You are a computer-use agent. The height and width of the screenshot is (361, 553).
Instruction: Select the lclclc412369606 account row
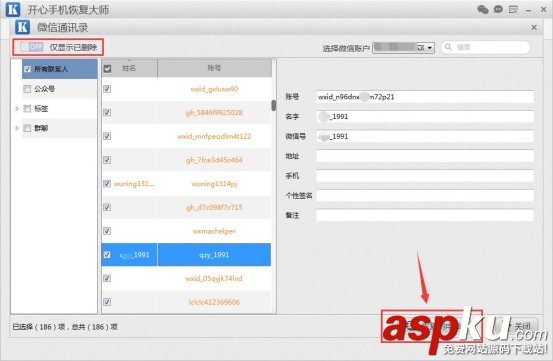click(x=187, y=302)
